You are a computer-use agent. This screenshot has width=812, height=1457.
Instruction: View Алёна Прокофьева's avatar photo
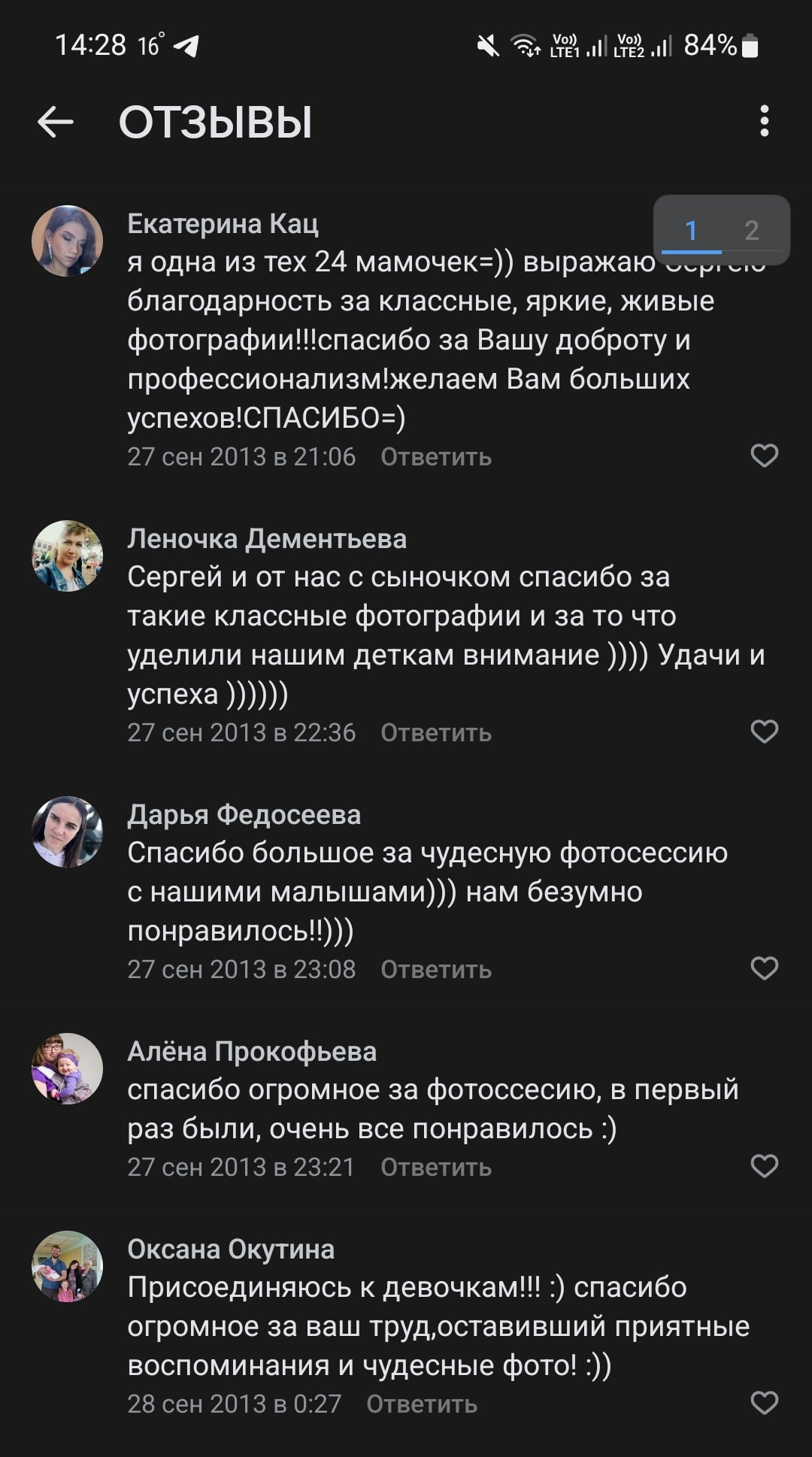[68, 1069]
